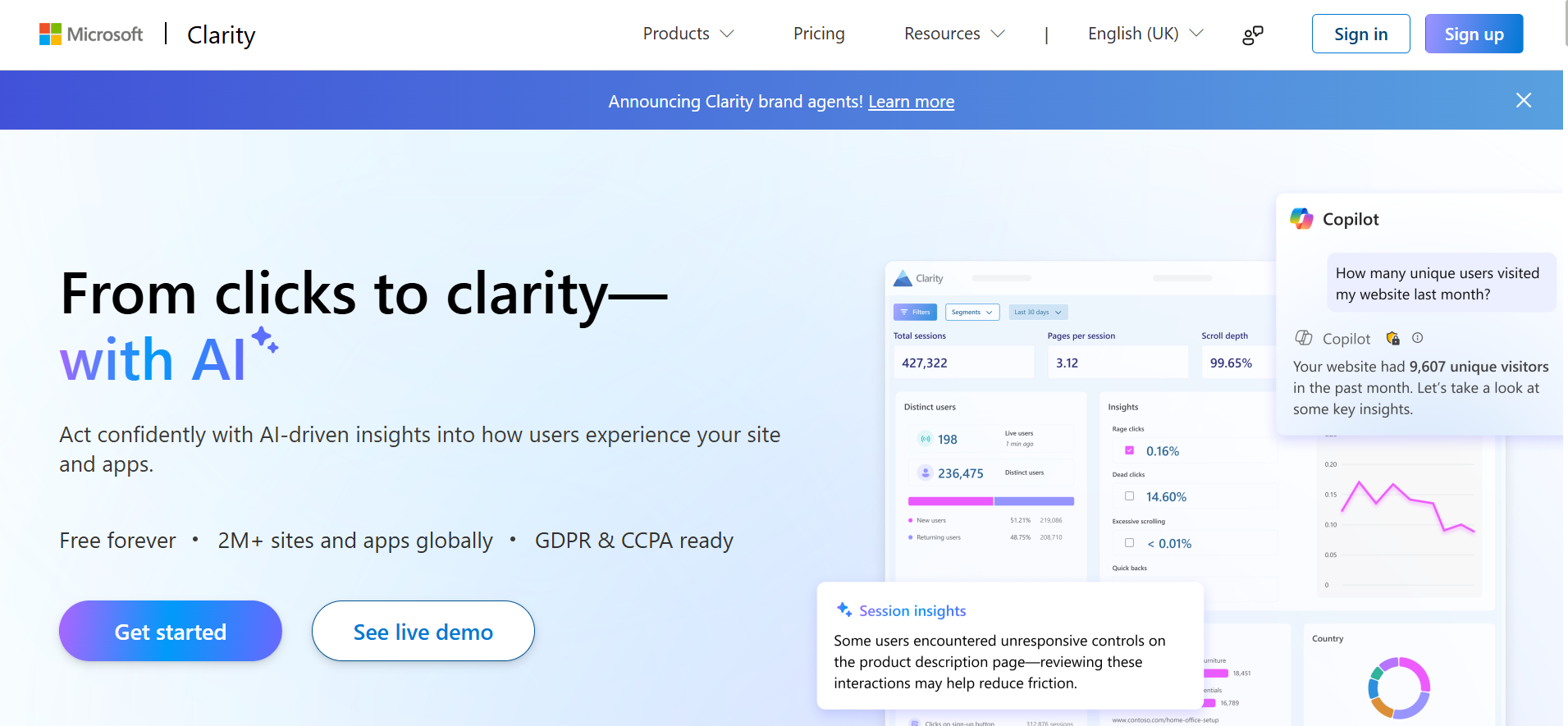Toggle the Rage clicks checkbox

pos(1129,450)
